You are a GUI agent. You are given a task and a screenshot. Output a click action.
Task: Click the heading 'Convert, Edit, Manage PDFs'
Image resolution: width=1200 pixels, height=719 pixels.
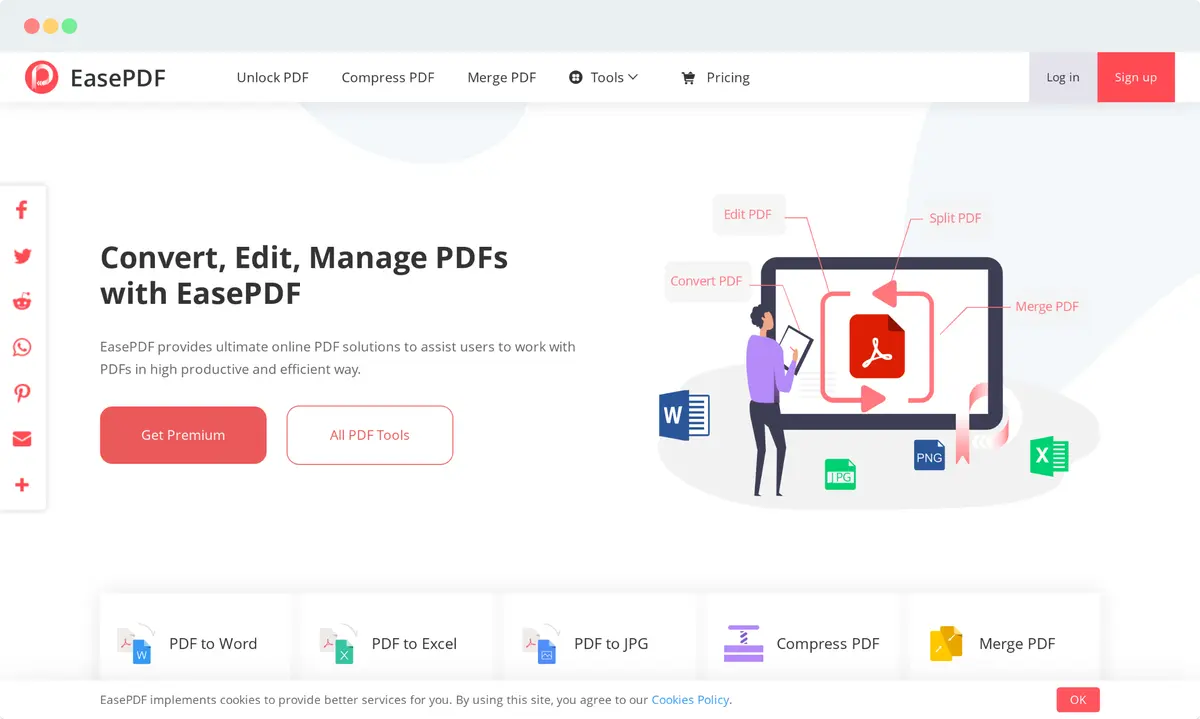[x=304, y=258]
